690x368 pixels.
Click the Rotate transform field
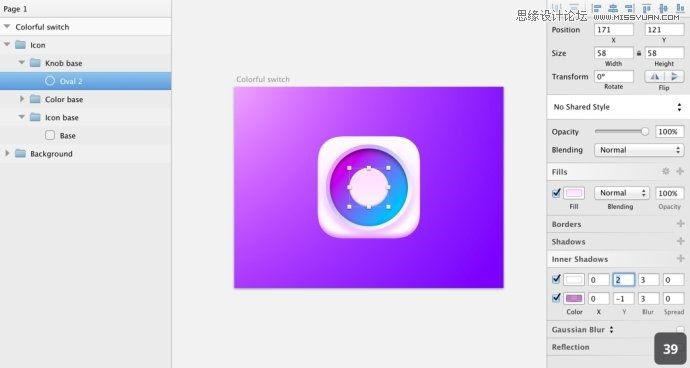(614, 76)
